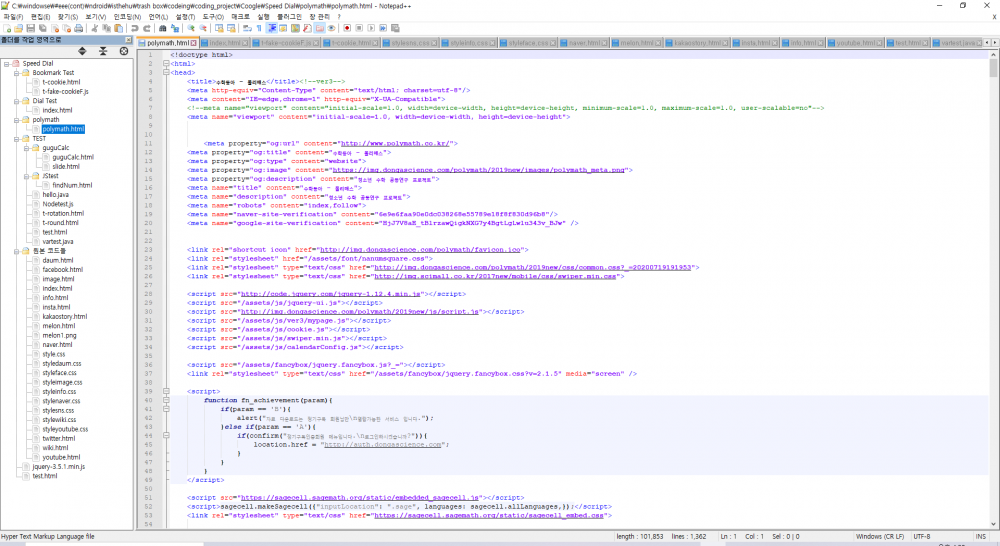Click the Print toolbar icon
Image resolution: width=1000 pixels, height=546 pixels.
pos(78,28)
